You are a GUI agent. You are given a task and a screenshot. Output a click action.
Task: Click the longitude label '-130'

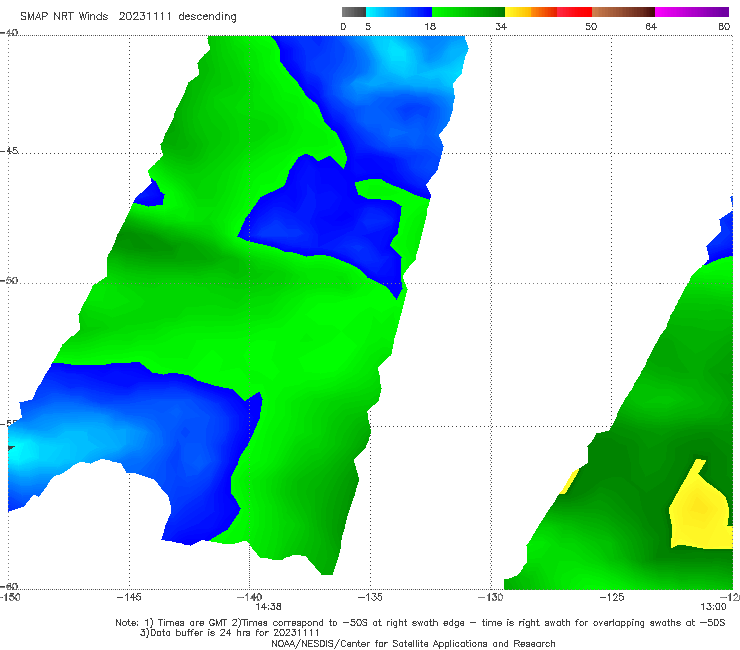(490, 597)
